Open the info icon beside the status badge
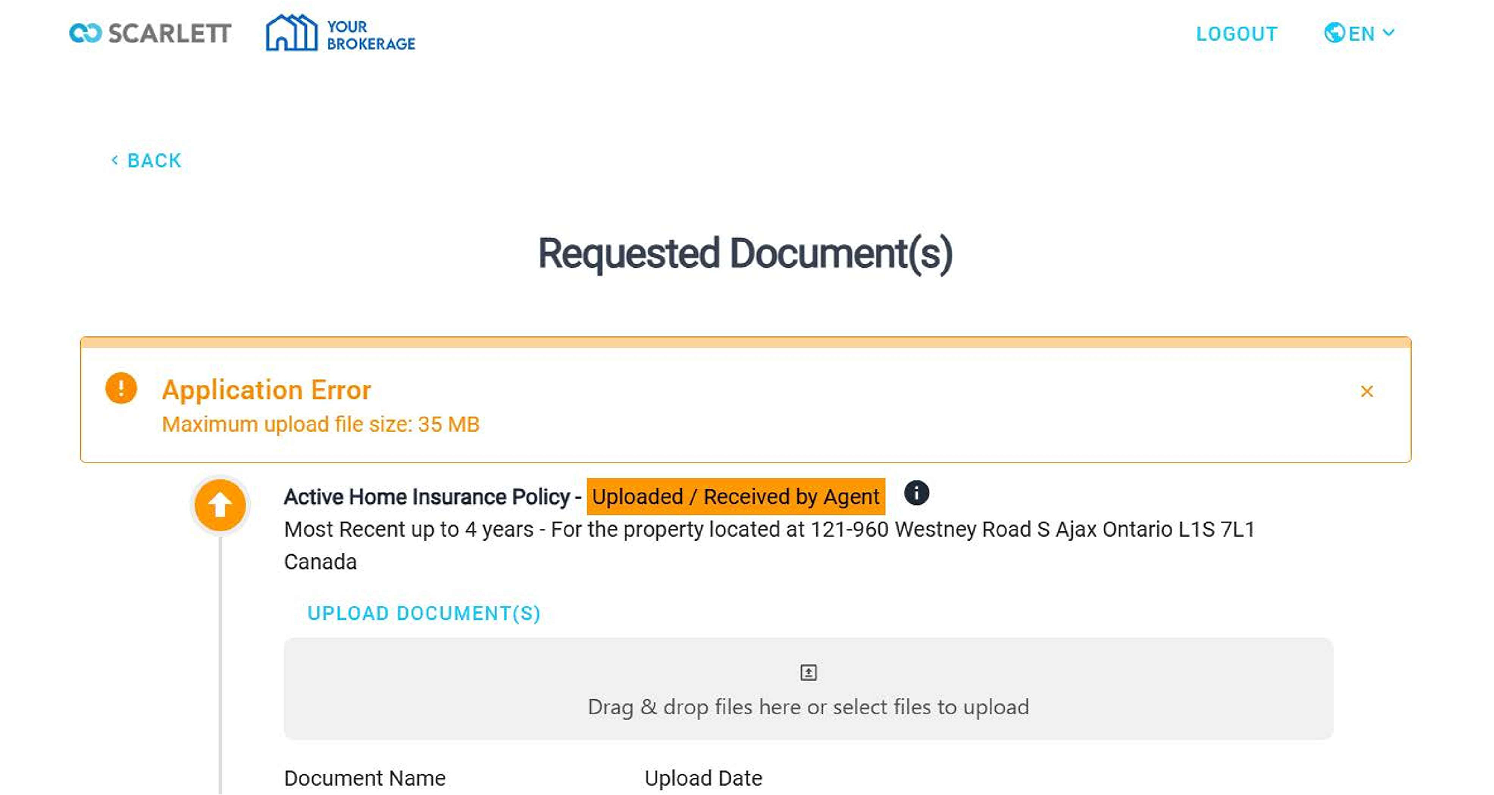Screen dimensions: 1494x795 (x=916, y=493)
